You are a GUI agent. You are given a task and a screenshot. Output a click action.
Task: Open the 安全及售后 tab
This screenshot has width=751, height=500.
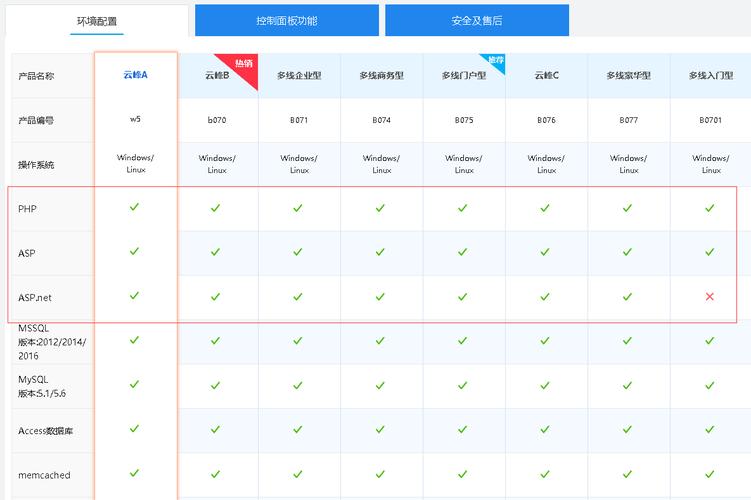coord(477,21)
